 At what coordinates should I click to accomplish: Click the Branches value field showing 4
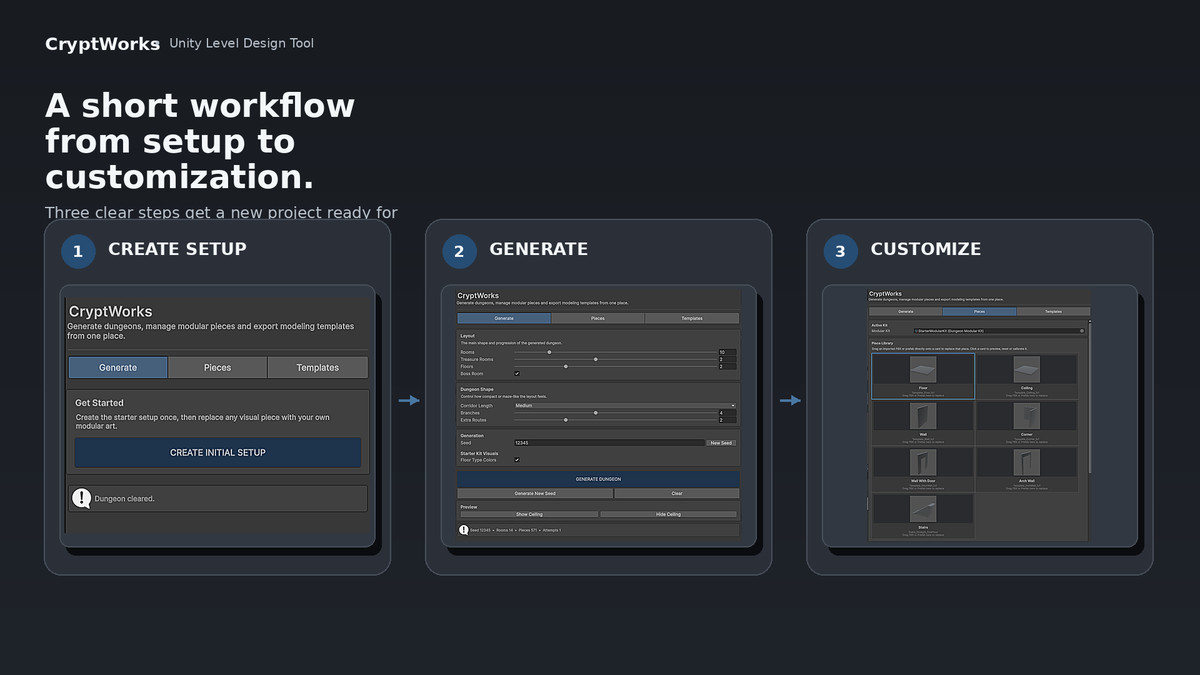[x=727, y=413]
